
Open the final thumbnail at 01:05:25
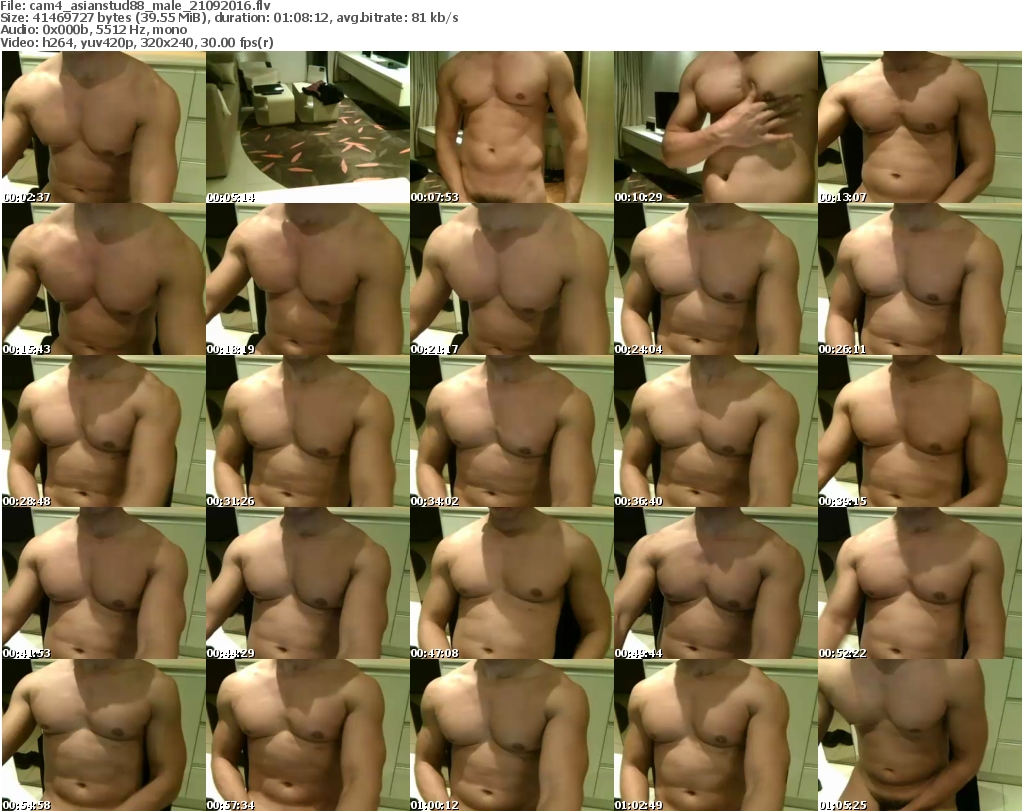coord(920,735)
